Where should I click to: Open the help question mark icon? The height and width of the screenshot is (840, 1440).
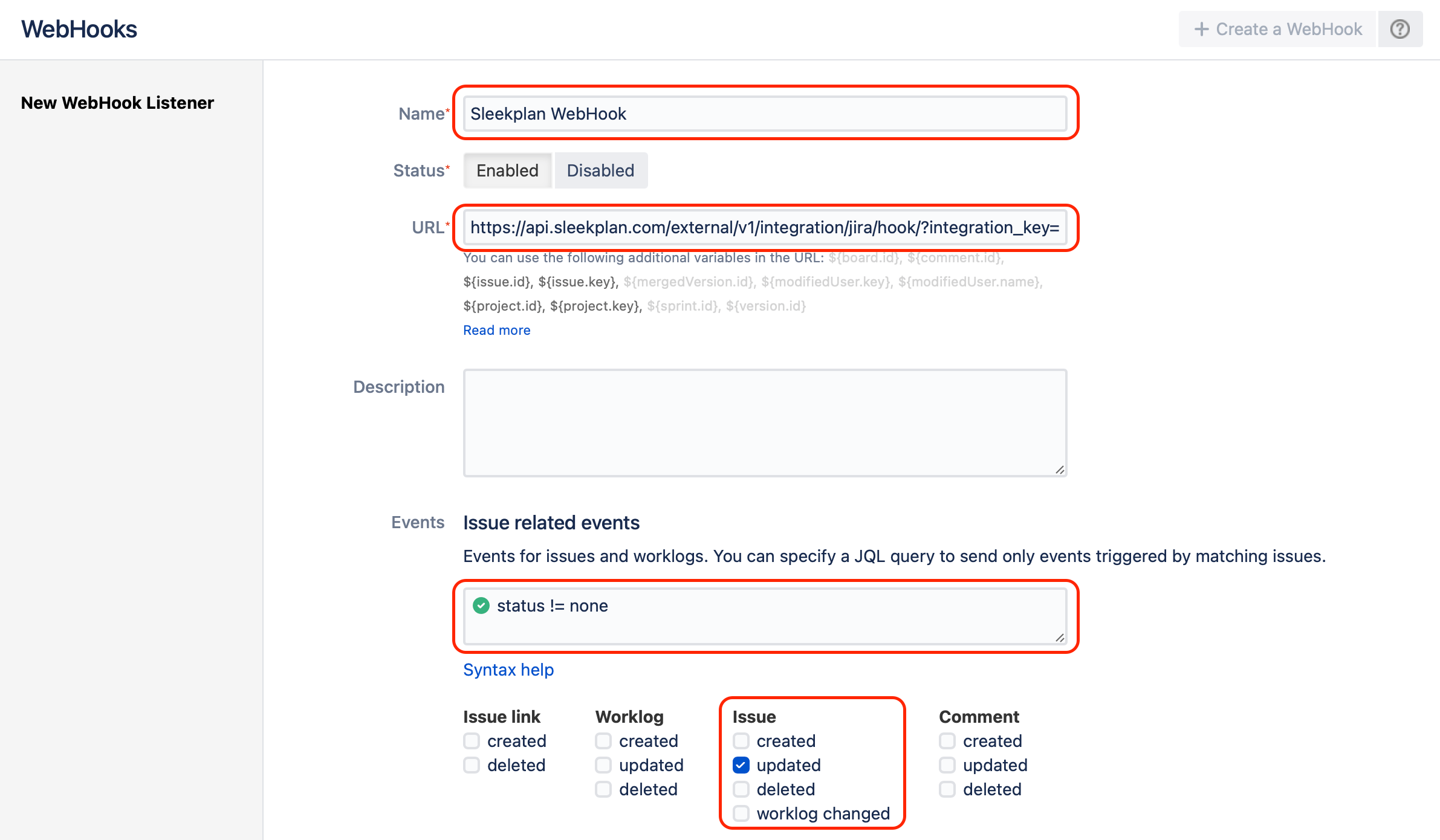[1400, 29]
